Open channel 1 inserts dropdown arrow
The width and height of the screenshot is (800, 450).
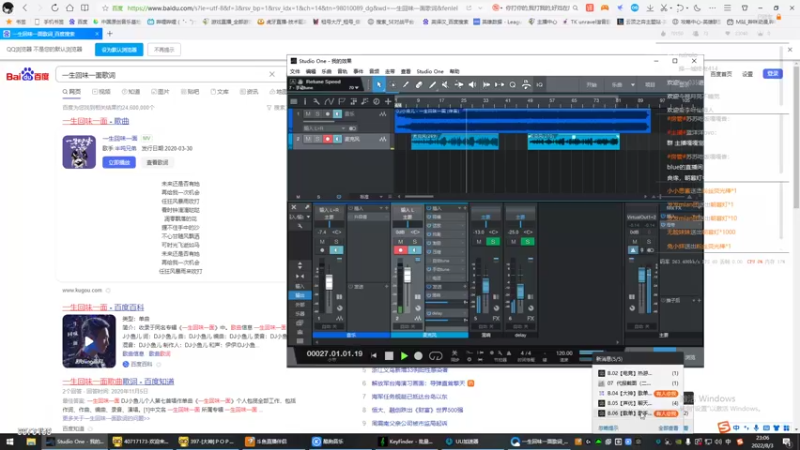point(381,208)
